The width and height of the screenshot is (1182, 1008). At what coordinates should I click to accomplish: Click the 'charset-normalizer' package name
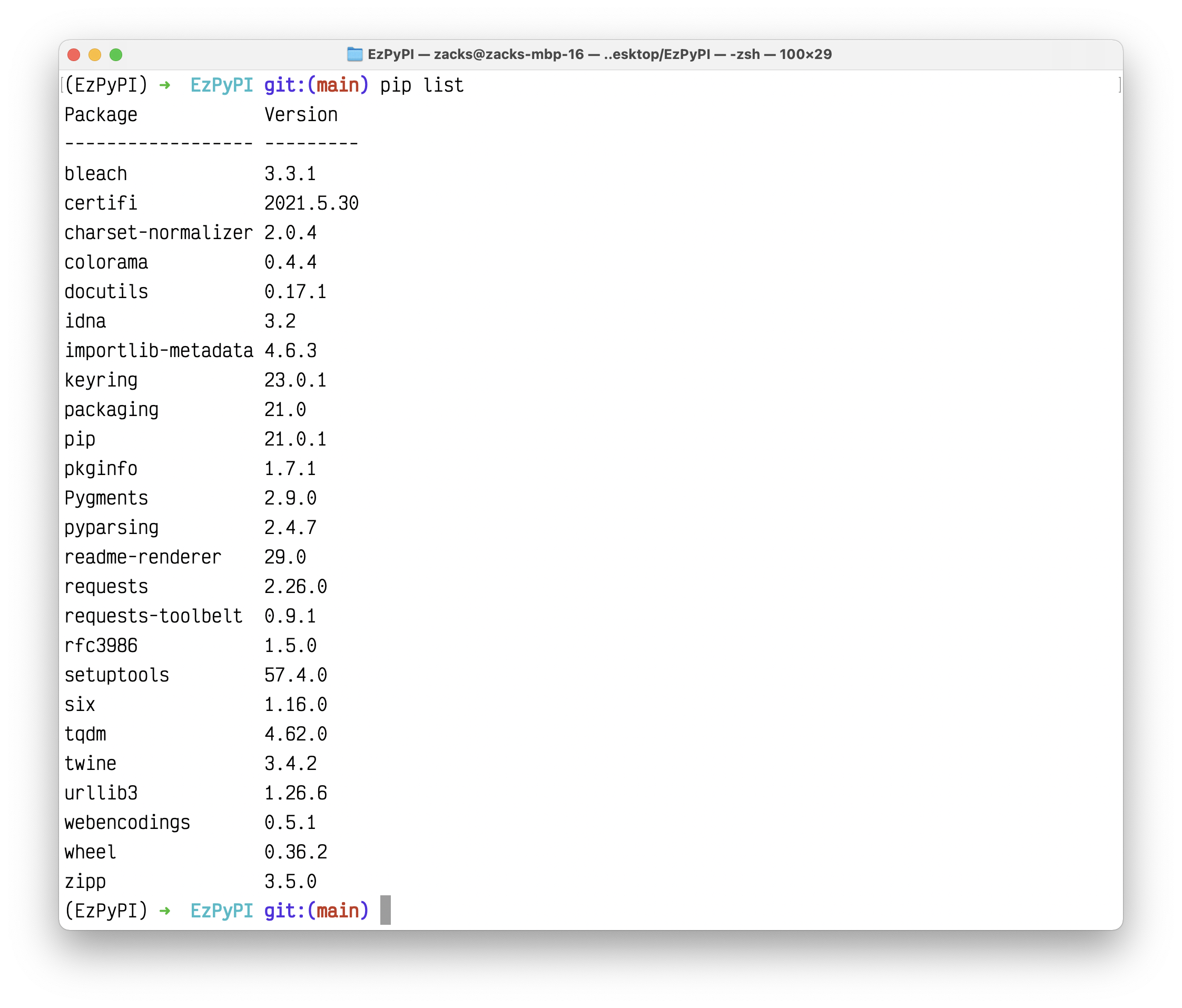tap(158, 233)
